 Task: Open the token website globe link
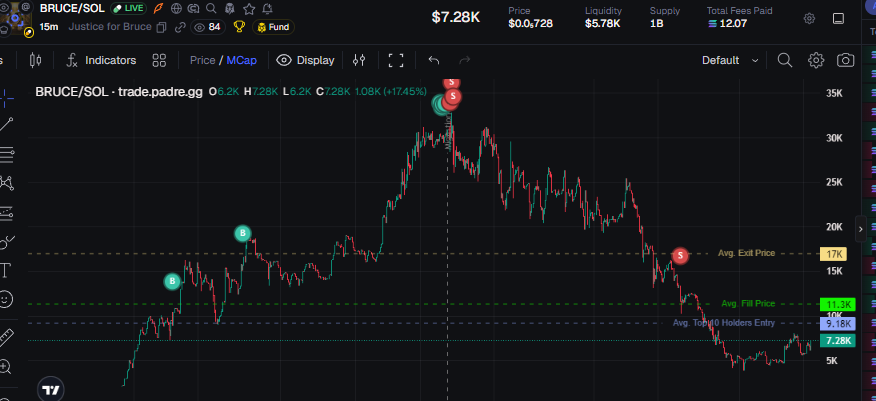176,8
